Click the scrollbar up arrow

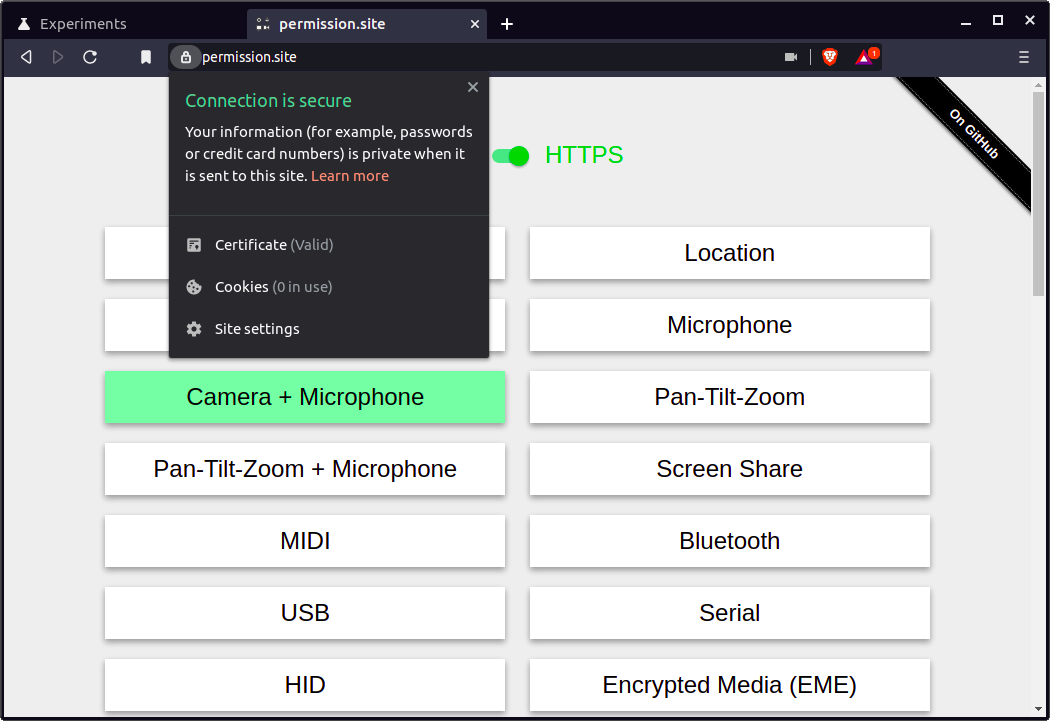point(1038,85)
